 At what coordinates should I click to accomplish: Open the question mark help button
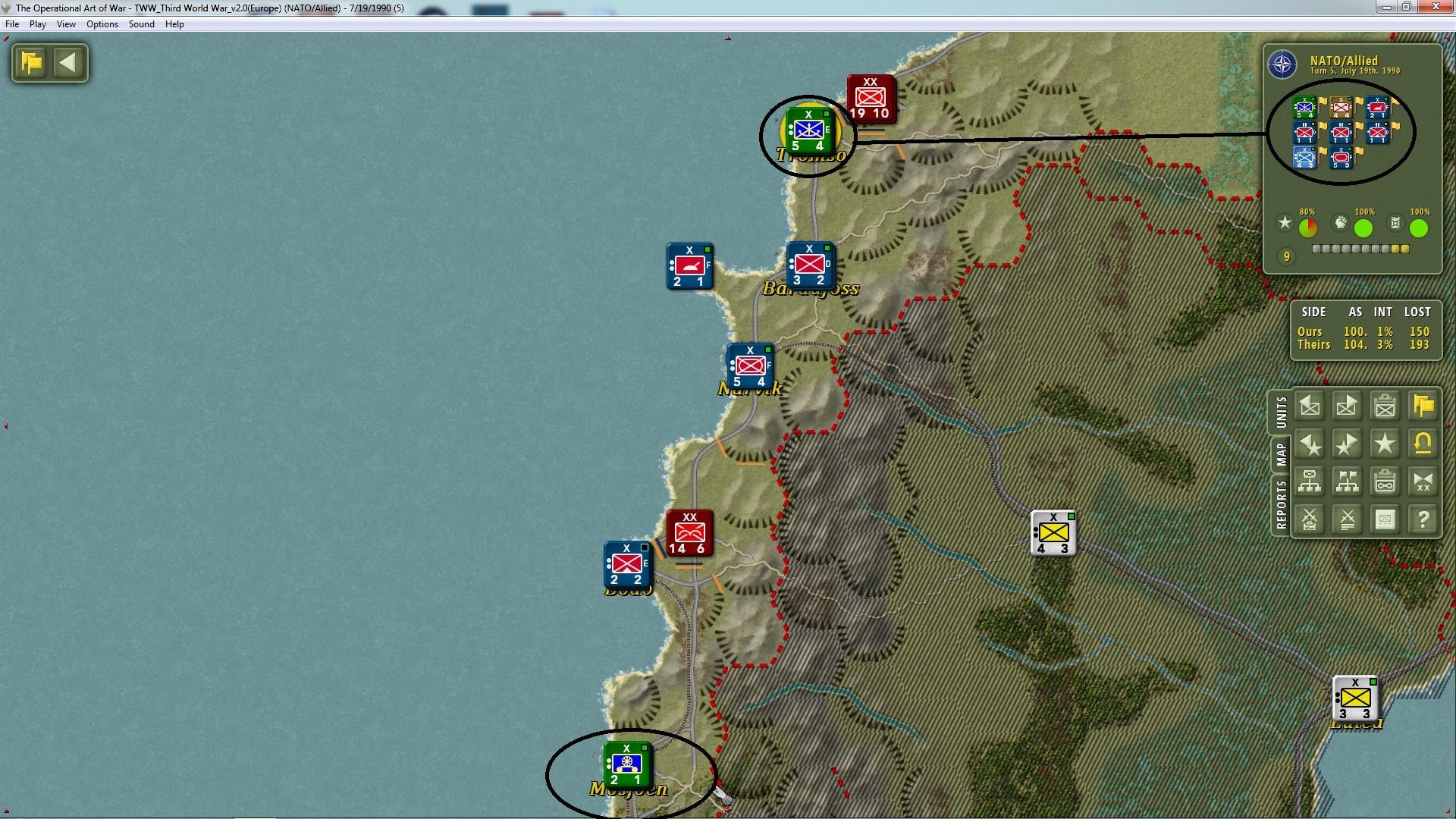click(x=1423, y=520)
